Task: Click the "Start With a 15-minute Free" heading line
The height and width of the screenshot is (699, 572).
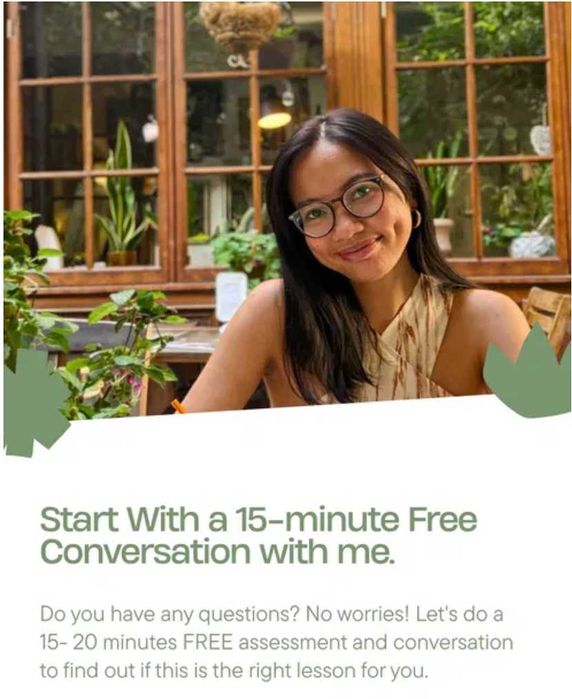Action: 259,520
